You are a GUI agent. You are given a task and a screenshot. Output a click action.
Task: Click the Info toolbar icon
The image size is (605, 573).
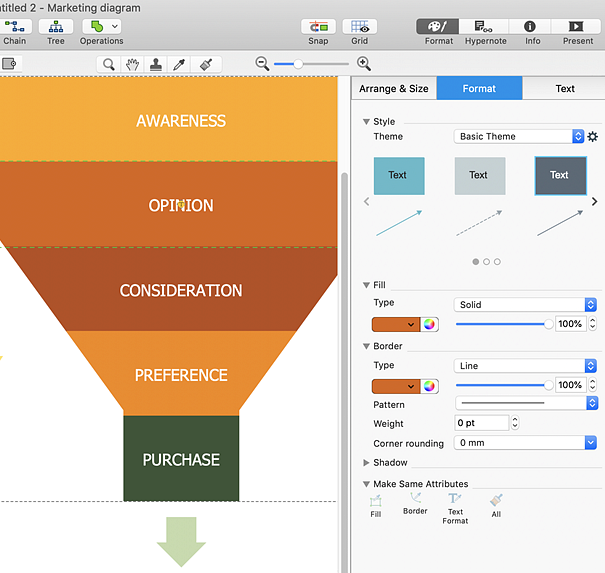pos(530,27)
